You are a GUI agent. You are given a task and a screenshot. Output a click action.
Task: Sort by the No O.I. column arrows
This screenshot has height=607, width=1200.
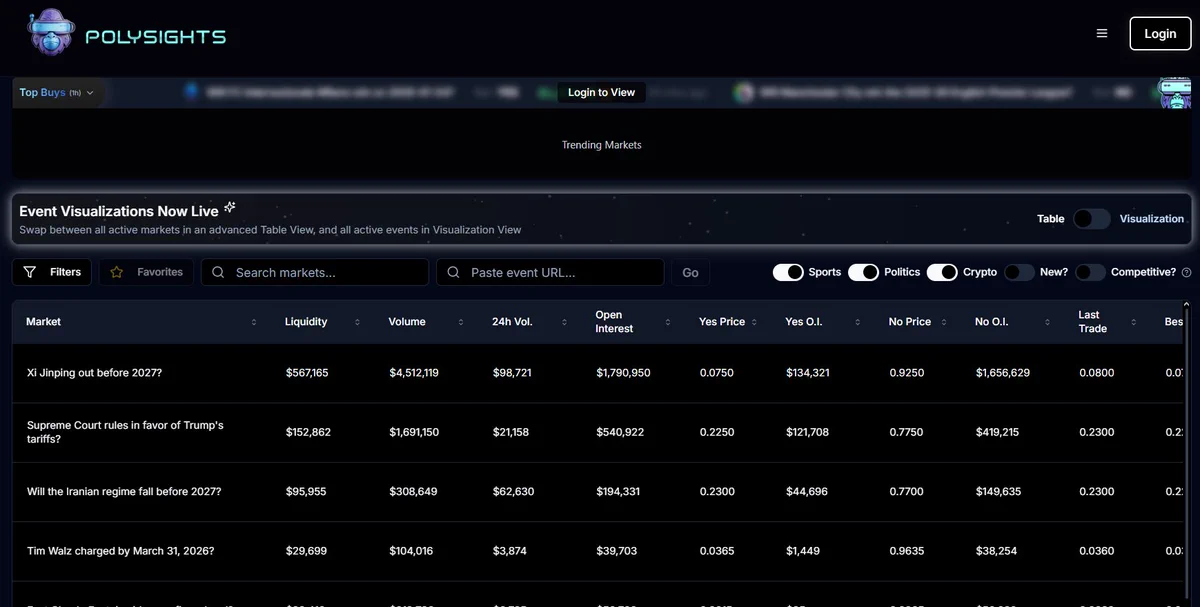[1048, 322]
